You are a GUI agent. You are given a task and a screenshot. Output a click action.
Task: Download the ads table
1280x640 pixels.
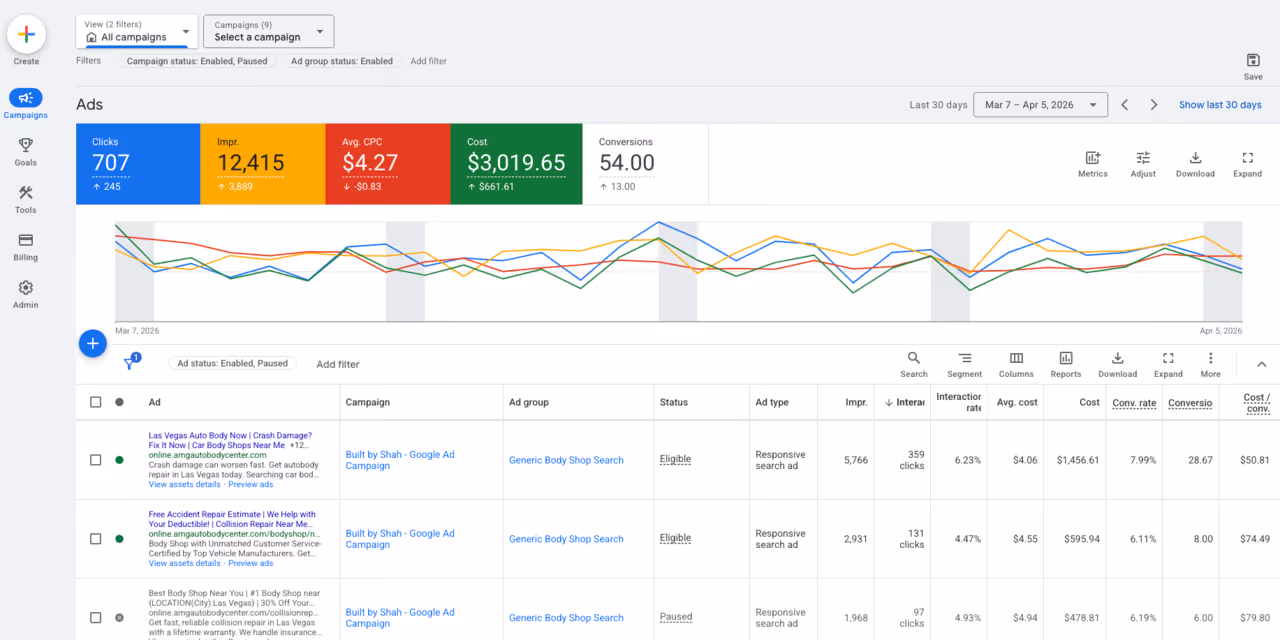[1118, 364]
